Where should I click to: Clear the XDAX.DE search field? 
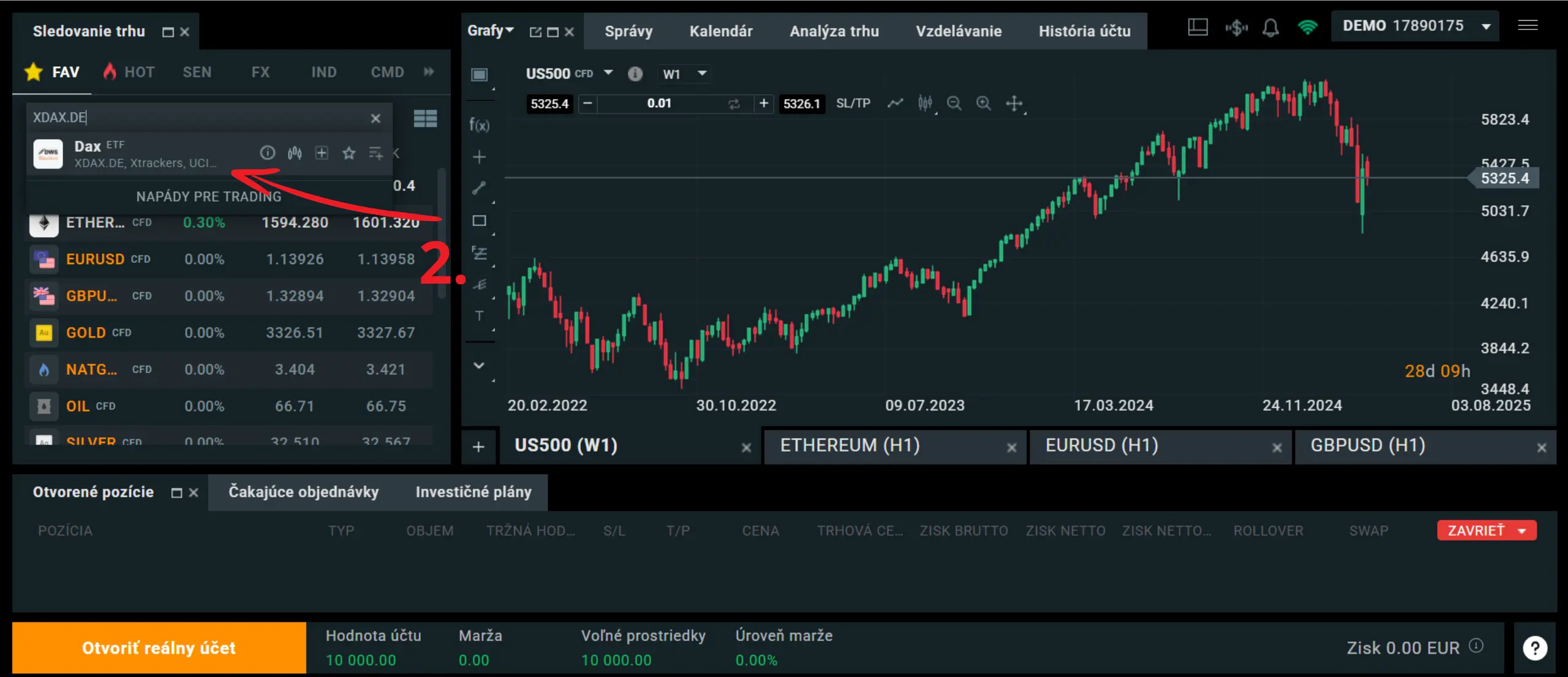(375, 118)
